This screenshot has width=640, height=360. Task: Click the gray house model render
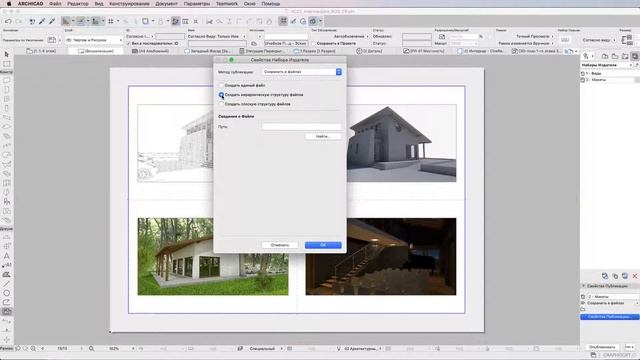click(402, 143)
